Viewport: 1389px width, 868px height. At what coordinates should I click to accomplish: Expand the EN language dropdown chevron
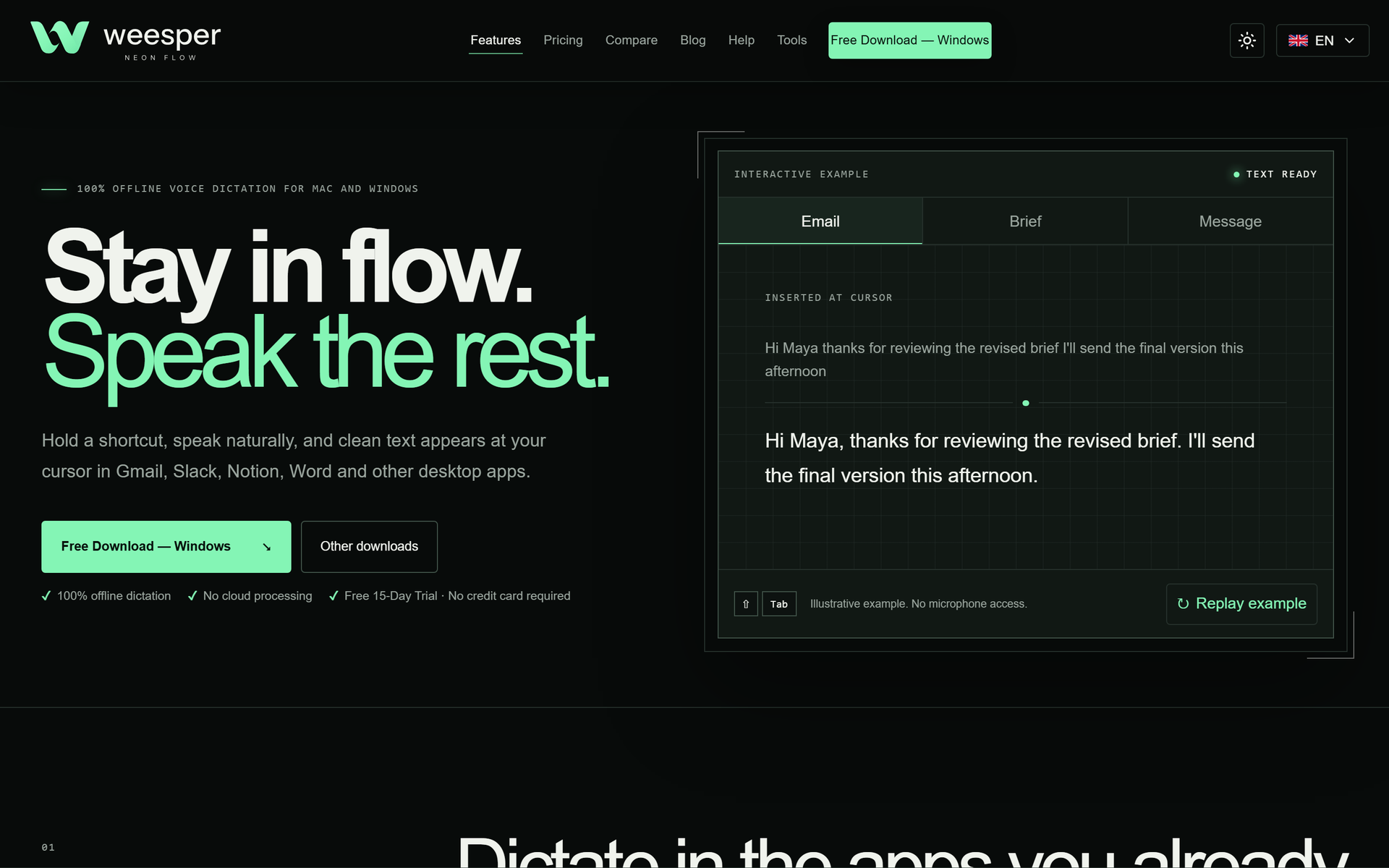click(x=1349, y=41)
